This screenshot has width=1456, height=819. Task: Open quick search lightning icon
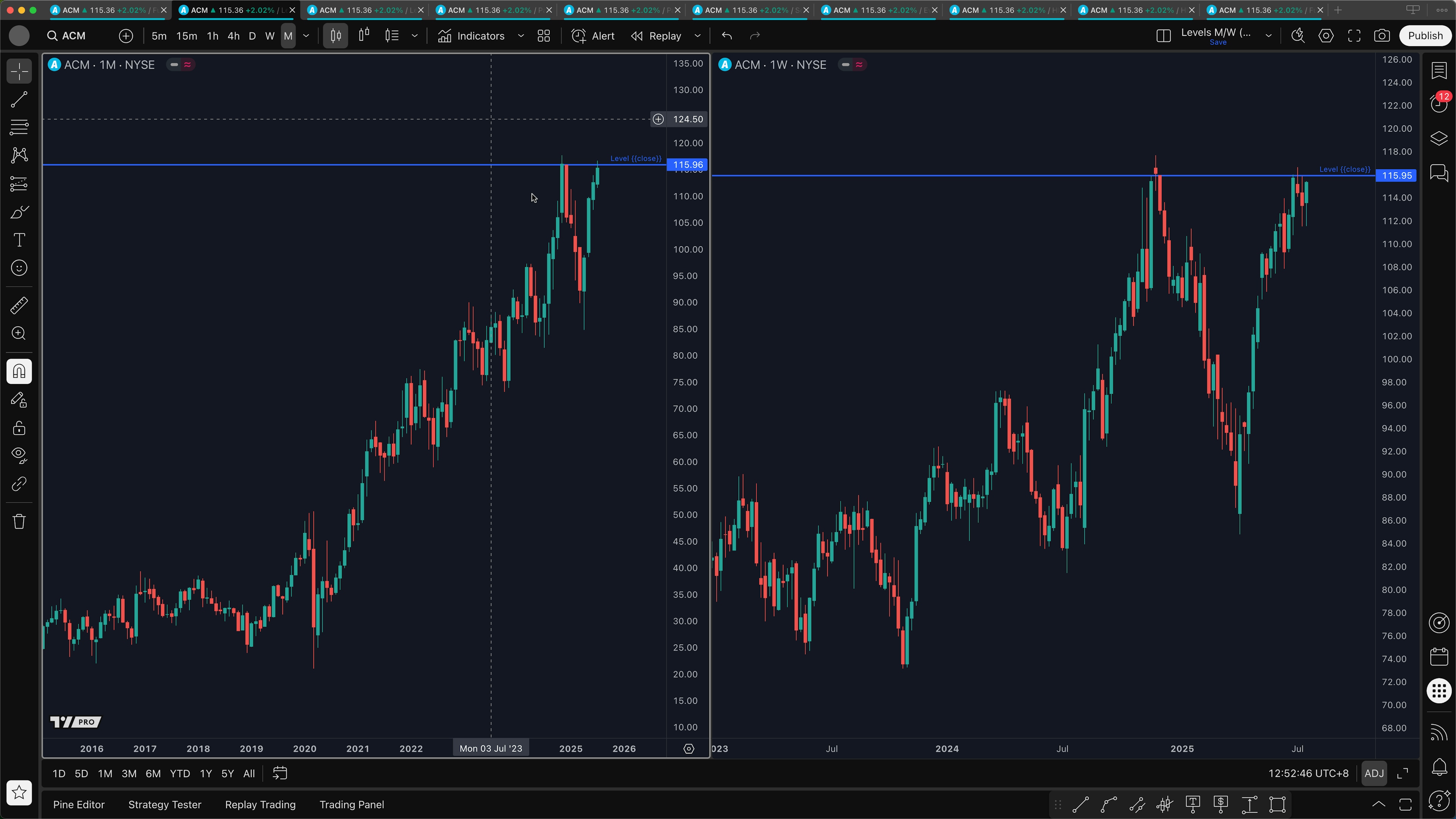(x=1298, y=36)
